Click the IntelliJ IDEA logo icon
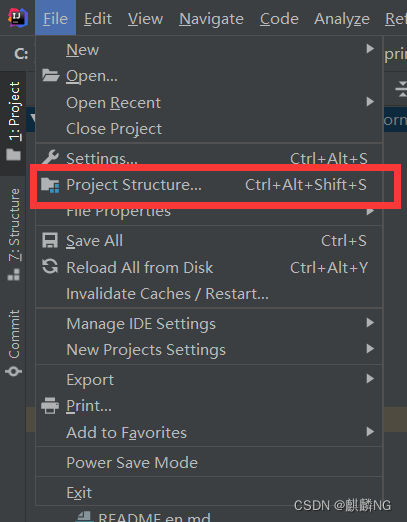Image resolution: width=407 pixels, height=522 pixels. click(x=18, y=18)
